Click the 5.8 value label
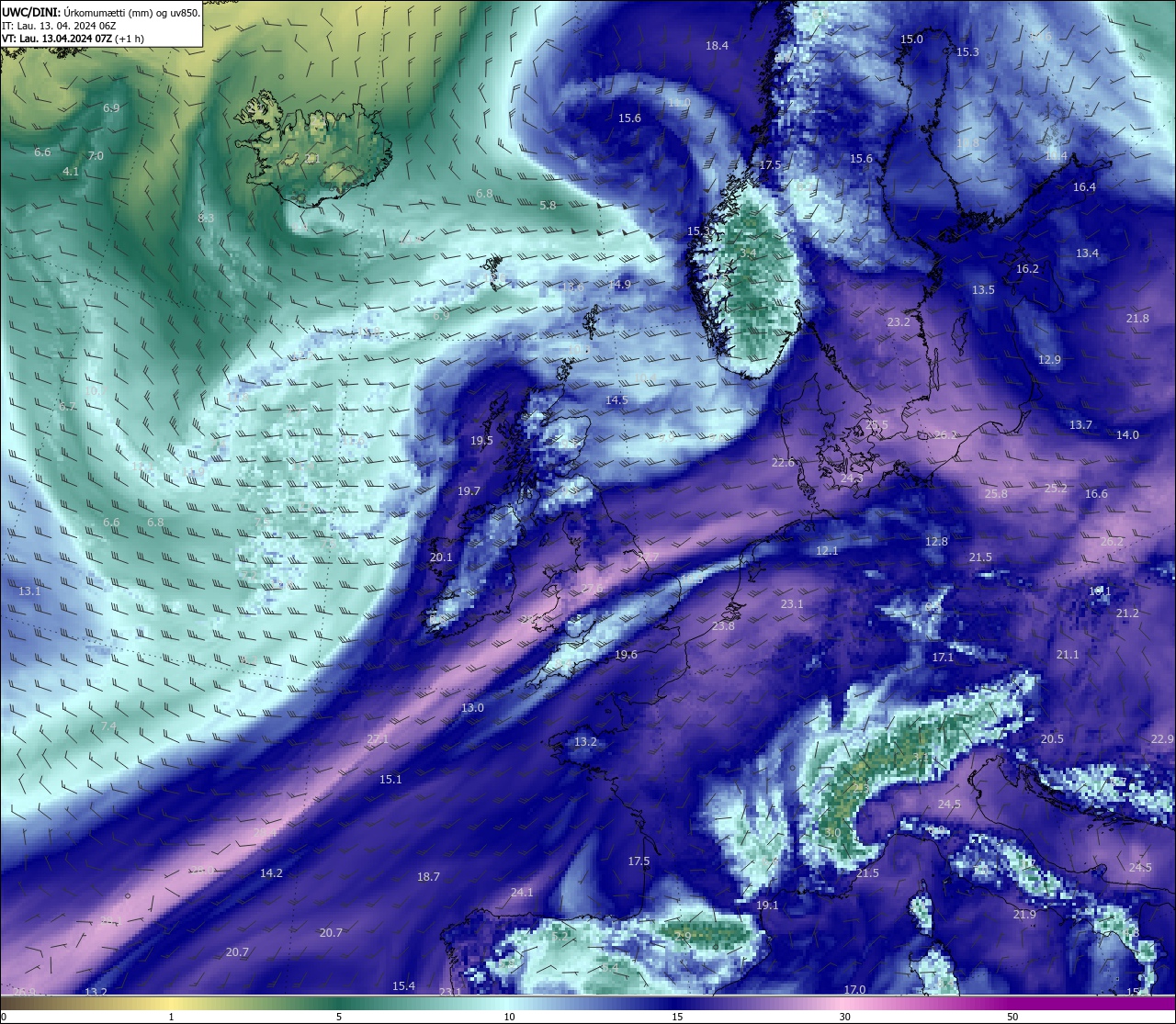1176x1024 pixels. (548, 206)
